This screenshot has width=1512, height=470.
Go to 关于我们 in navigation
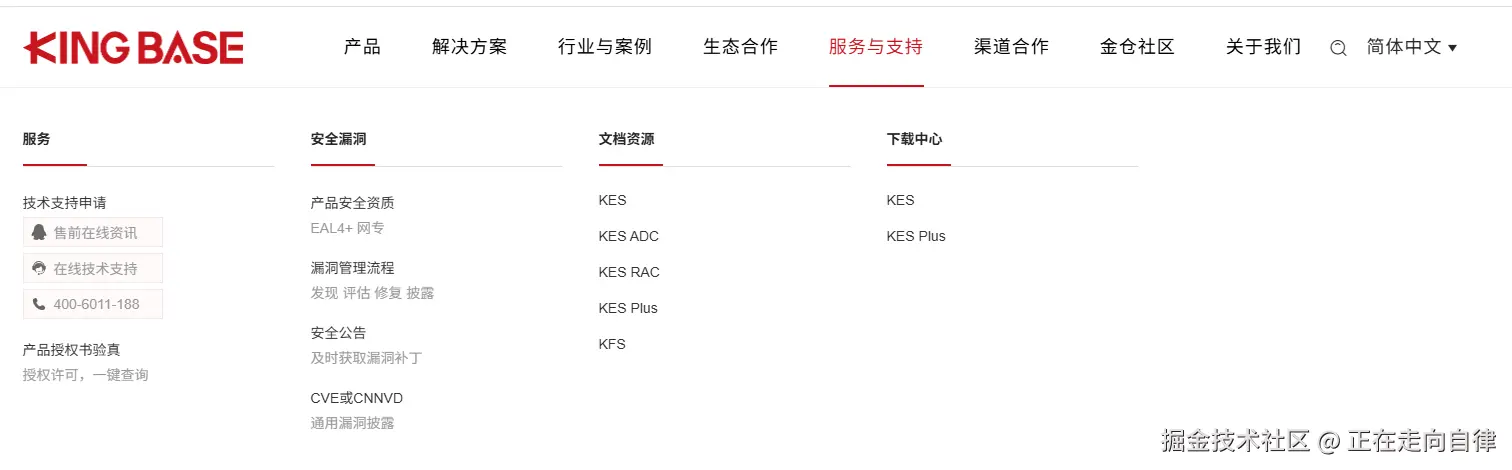coord(1263,47)
